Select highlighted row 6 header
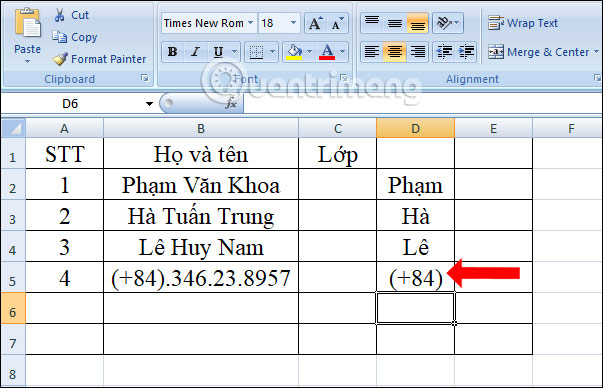 [13, 308]
